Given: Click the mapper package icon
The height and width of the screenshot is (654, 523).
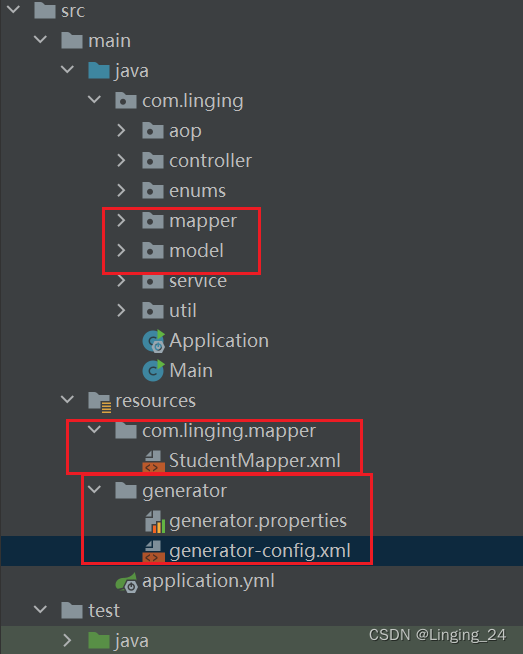Looking at the screenshot, I should (x=153, y=221).
